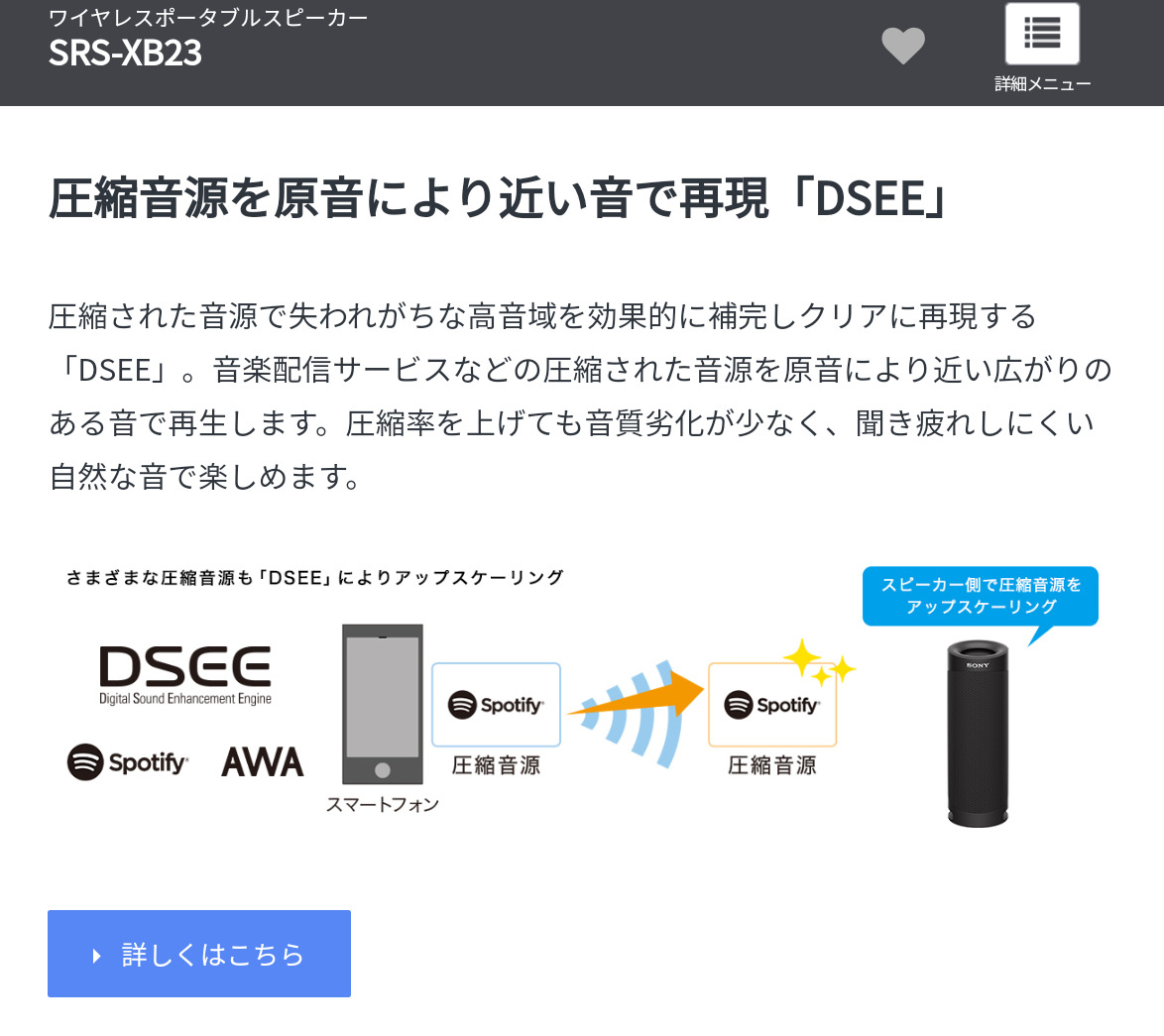Click the black Sony speaker image
The height and width of the screenshot is (1036, 1164).
[978, 734]
